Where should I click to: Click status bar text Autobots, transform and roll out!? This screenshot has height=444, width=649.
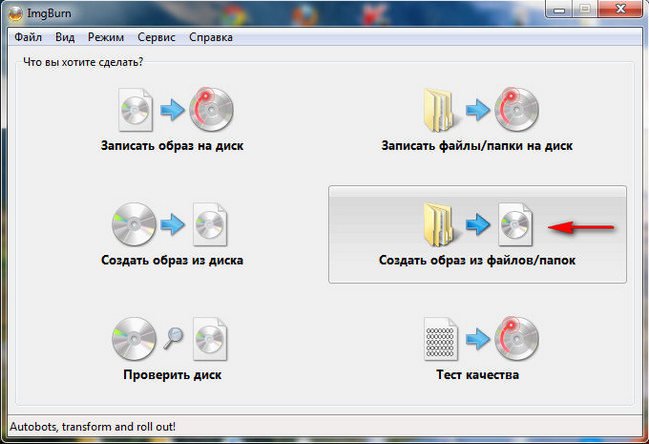pyautogui.click(x=93, y=427)
